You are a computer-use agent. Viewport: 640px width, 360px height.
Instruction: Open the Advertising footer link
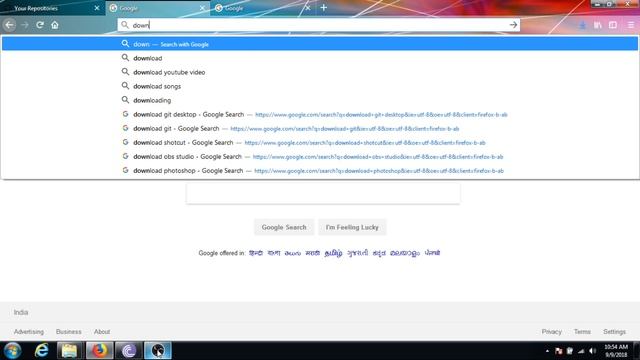29,332
